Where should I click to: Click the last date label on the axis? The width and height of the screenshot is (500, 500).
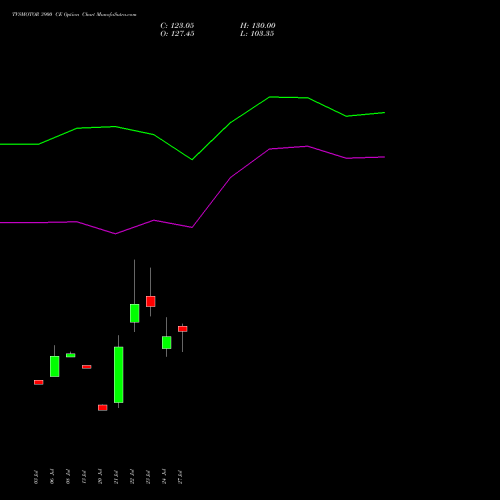coord(180,477)
